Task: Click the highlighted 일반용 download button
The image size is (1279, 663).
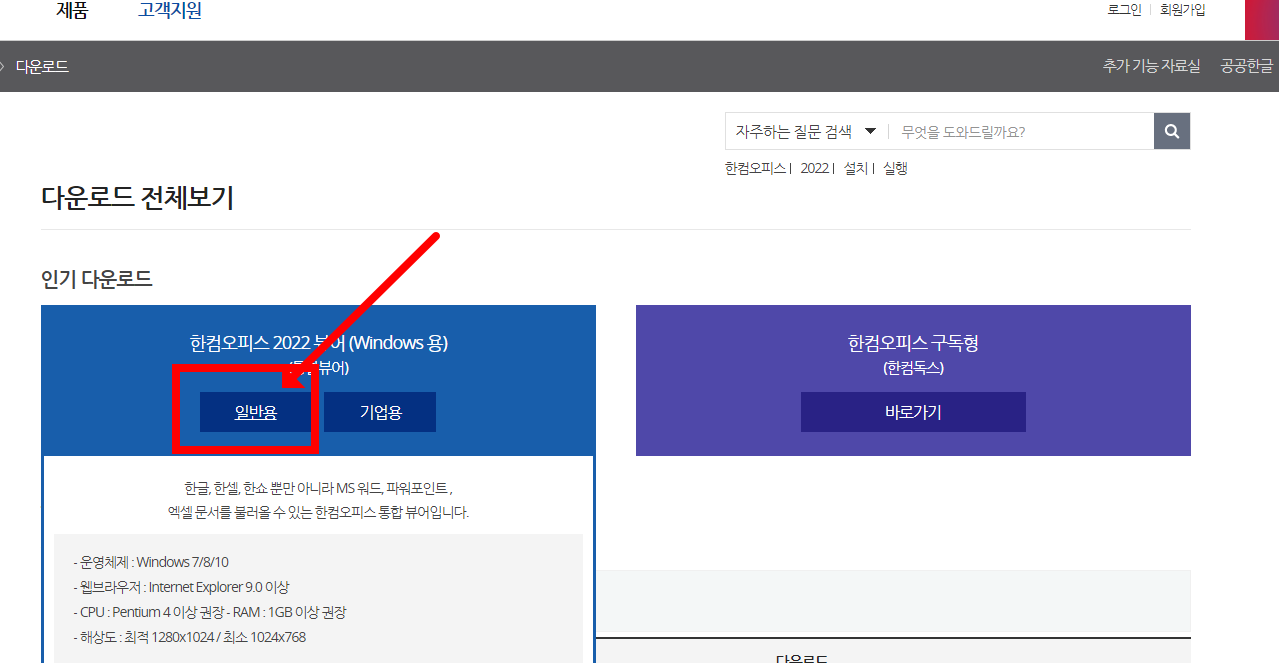Action: coord(255,411)
